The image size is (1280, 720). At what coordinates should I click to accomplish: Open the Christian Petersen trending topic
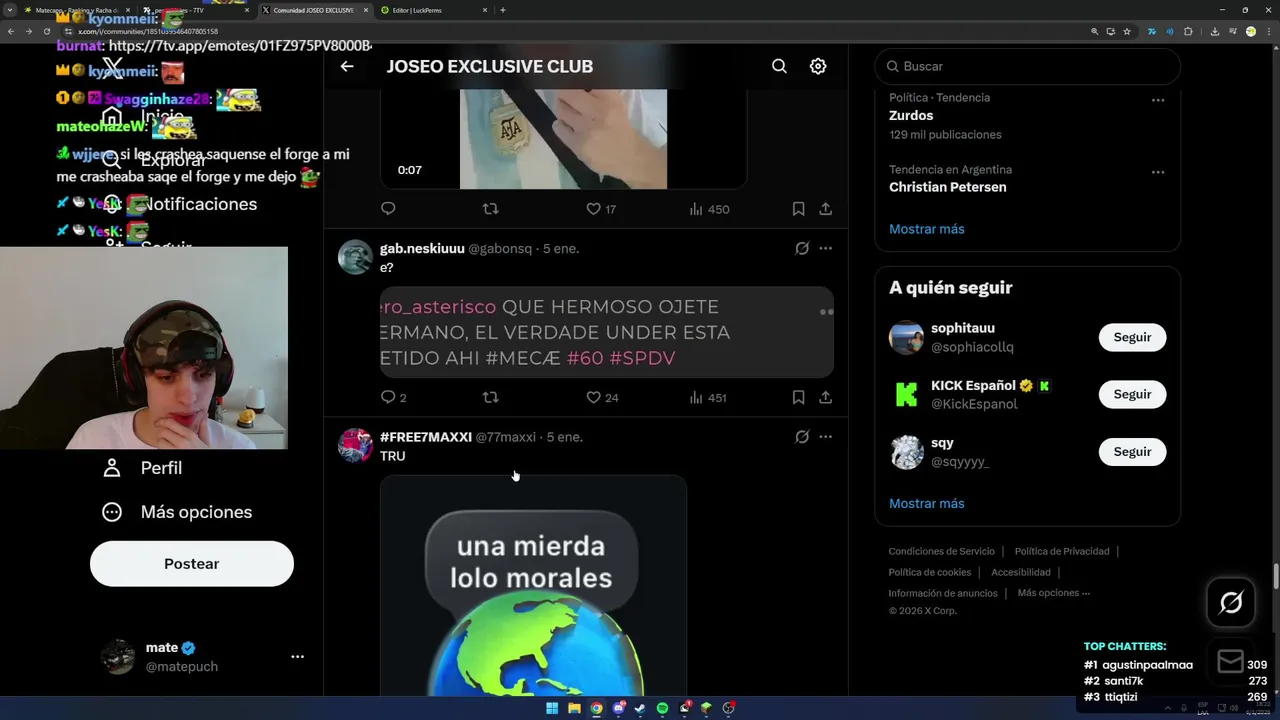[948, 187]
